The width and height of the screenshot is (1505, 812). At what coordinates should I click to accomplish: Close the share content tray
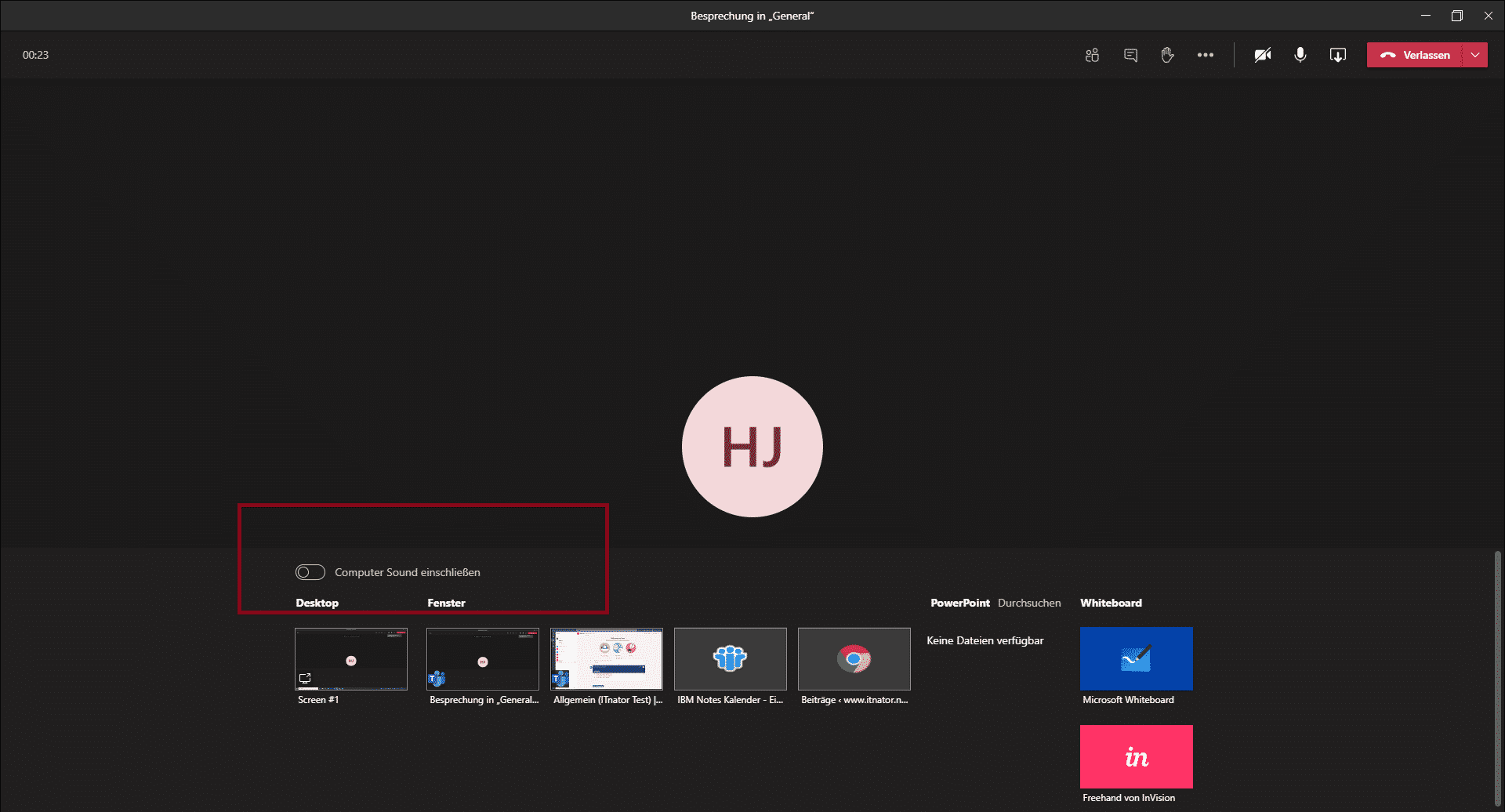(x=1337, y=55)
